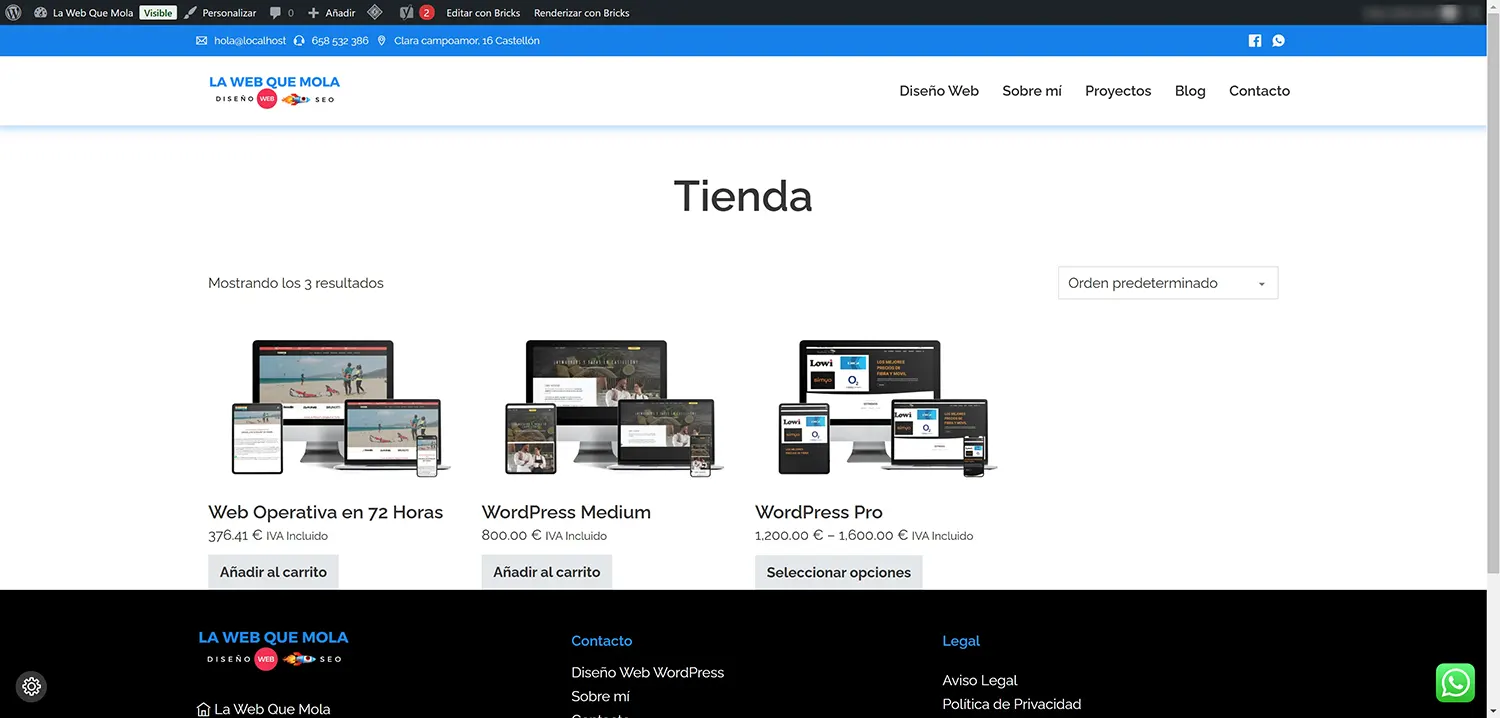Click hola@localhost email link
This screenshot has height=718, width=1500.
tap(249, 41)
